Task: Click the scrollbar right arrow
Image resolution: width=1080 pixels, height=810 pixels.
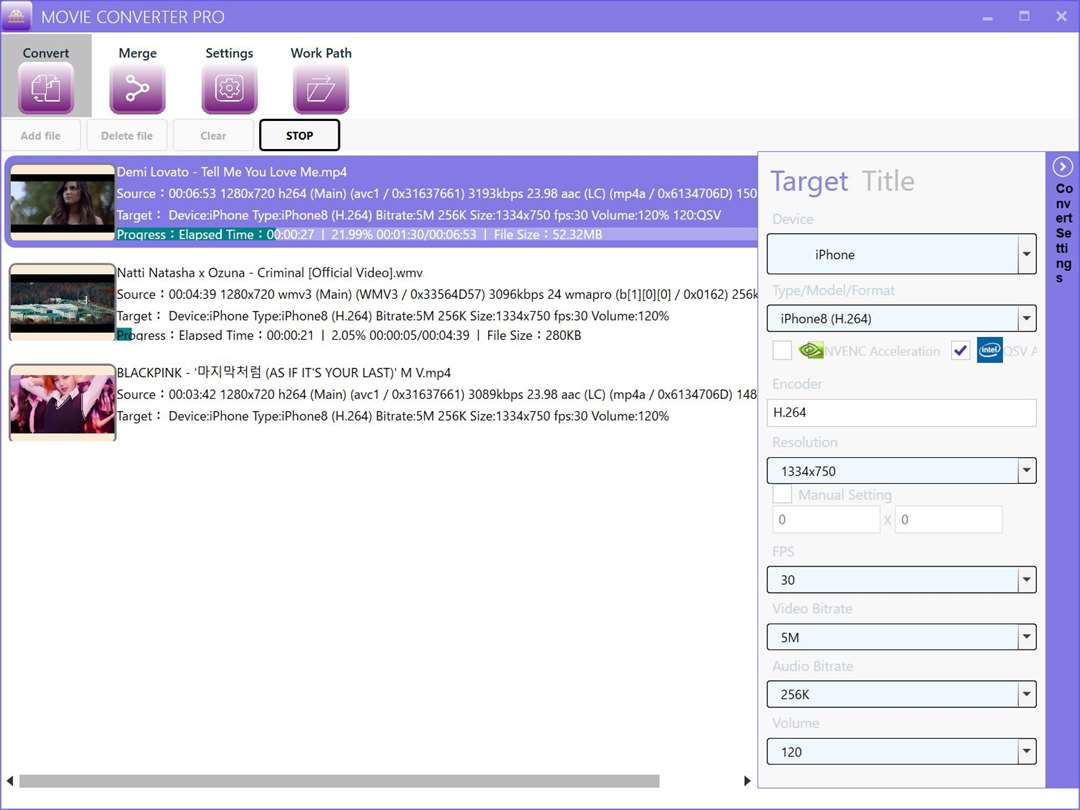Action: click(x=747, y=781)
